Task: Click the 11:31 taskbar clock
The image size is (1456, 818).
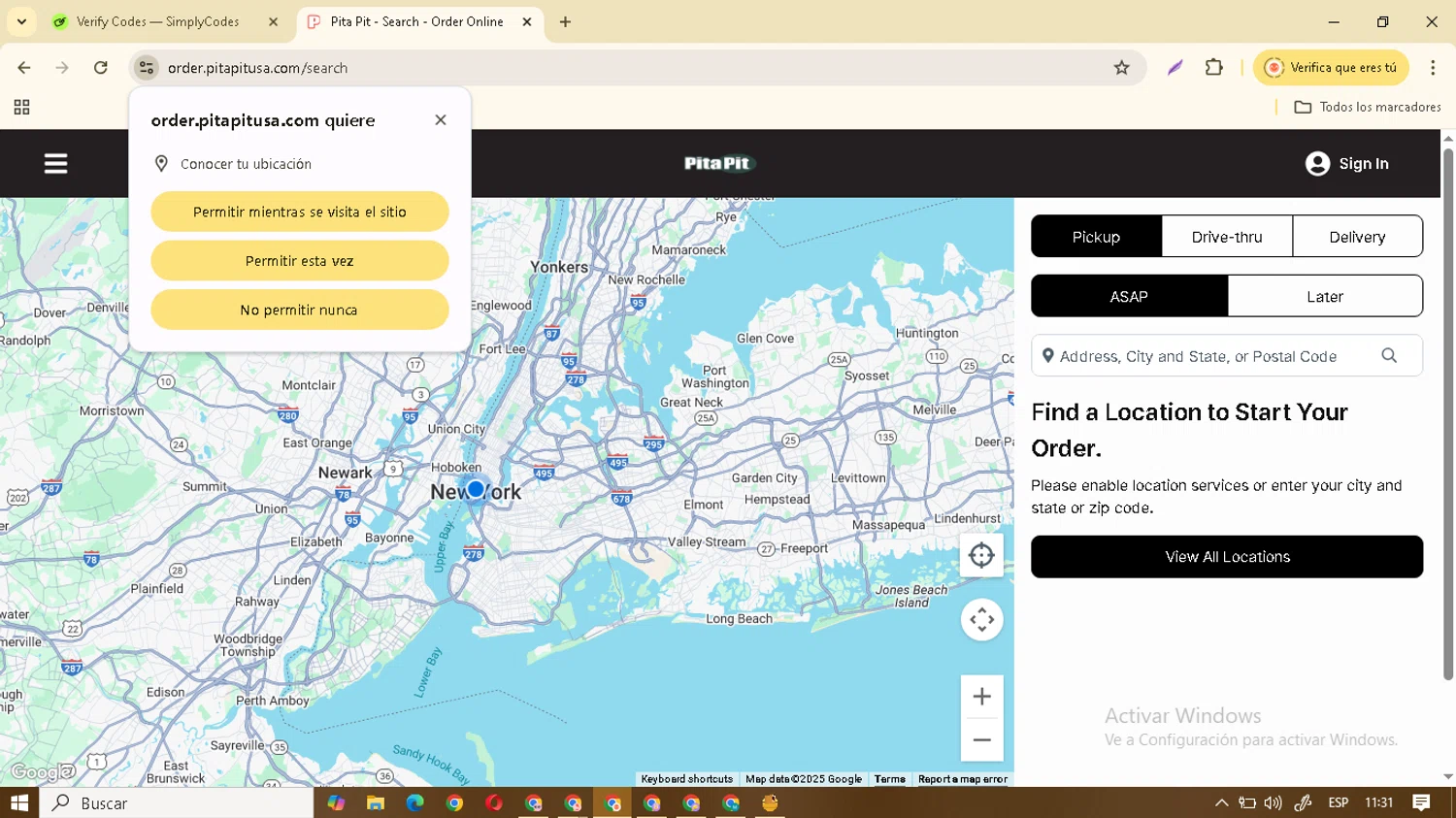Action: pos(1378,802)
